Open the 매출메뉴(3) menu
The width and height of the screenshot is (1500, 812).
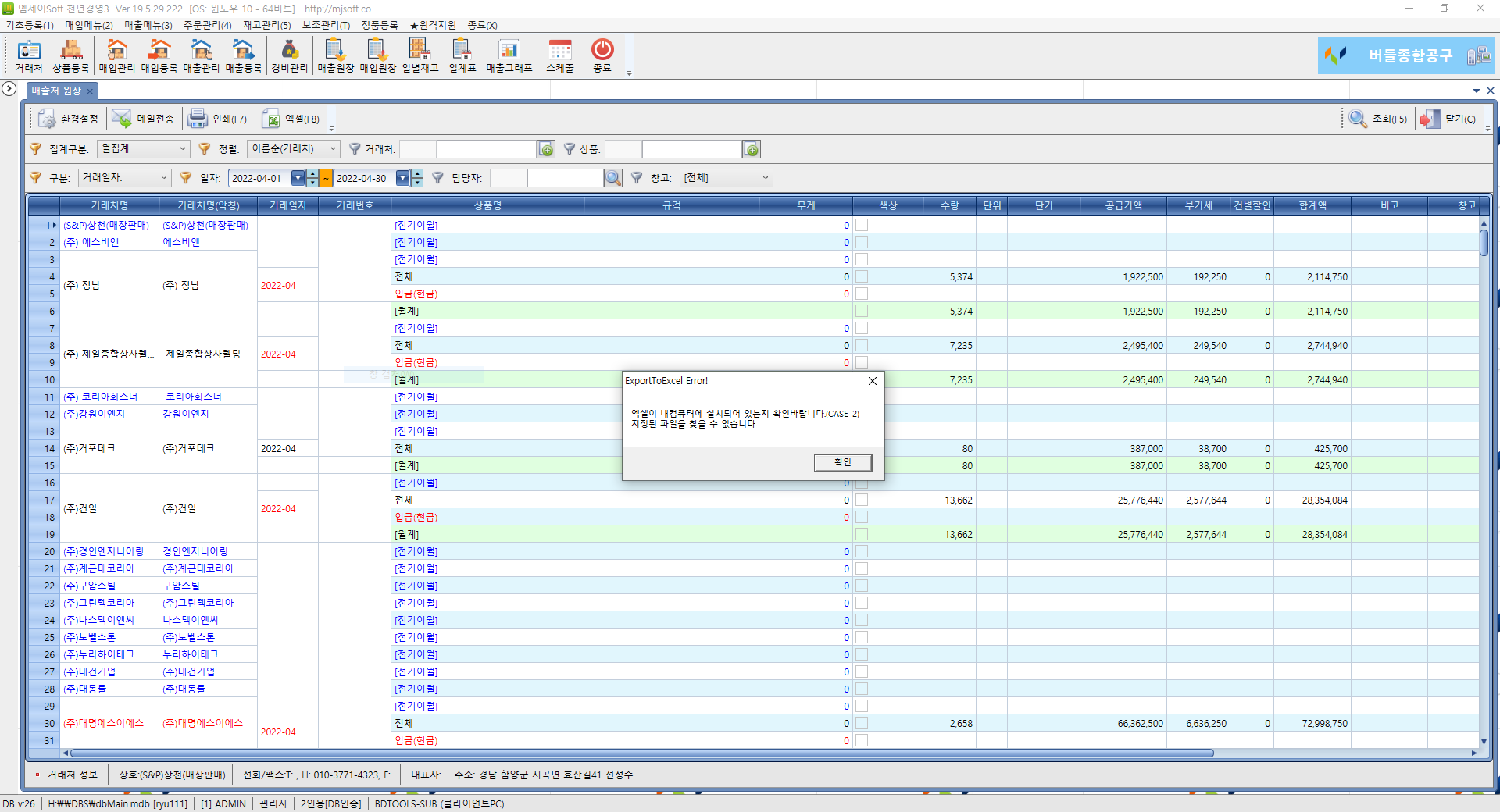(x=148, y=25)
